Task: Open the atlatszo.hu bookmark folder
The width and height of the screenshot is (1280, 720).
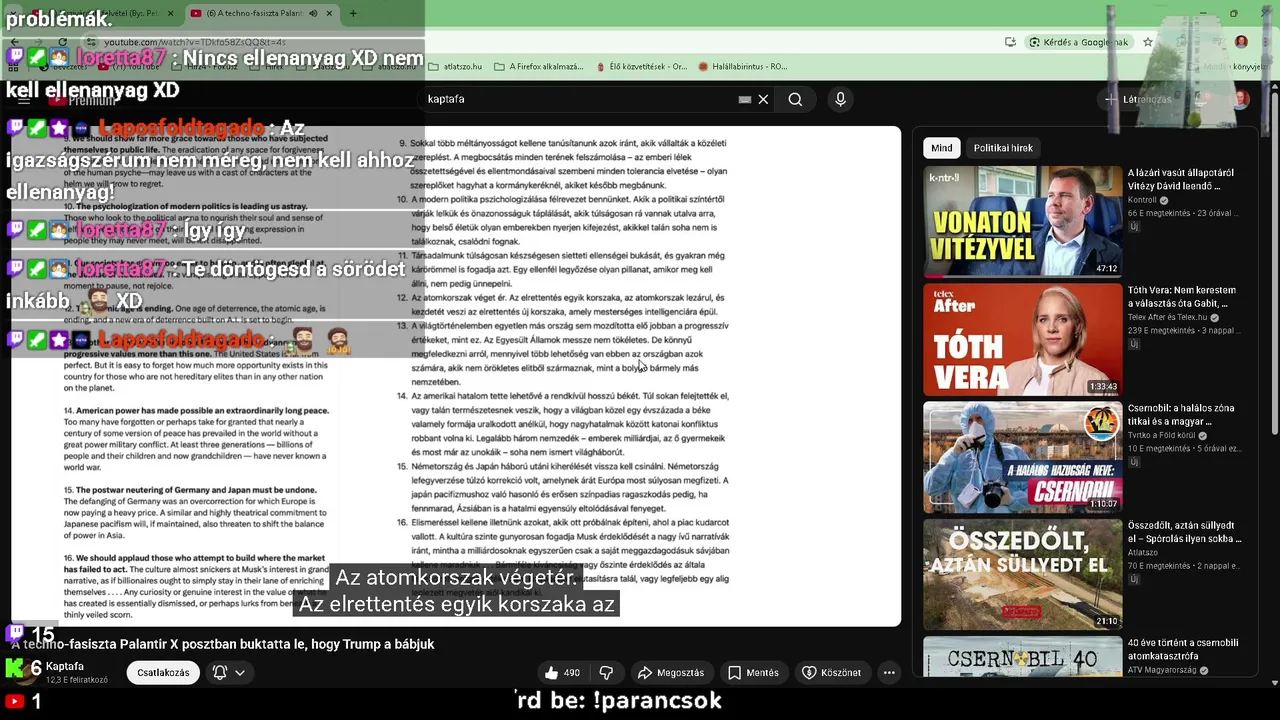Action: [x=455, y=67]
